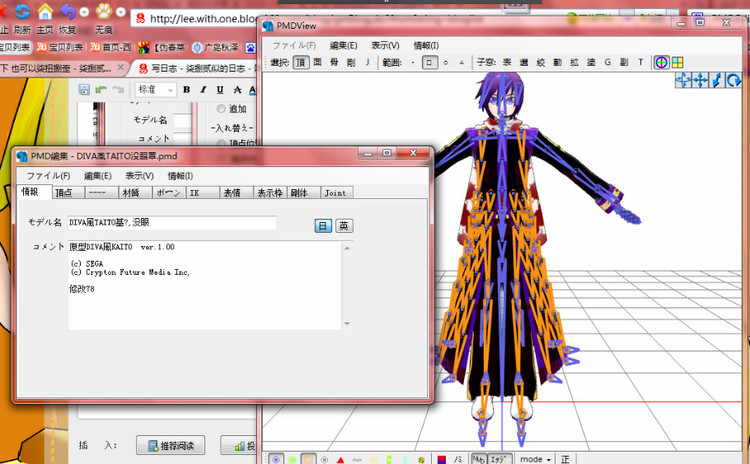Click the circular rotate arrow icon
This screenshot has height=464, width=750.
pyautogui.click(x=733, y=80)
